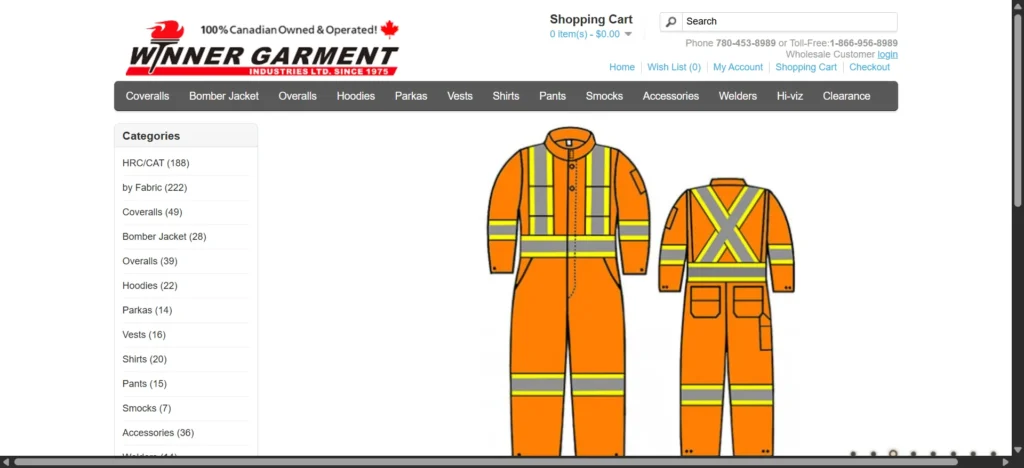Click the vertical scrollbar down arrow
Viewport: 1024px width, 468px height.
(x=1017, y=451)
